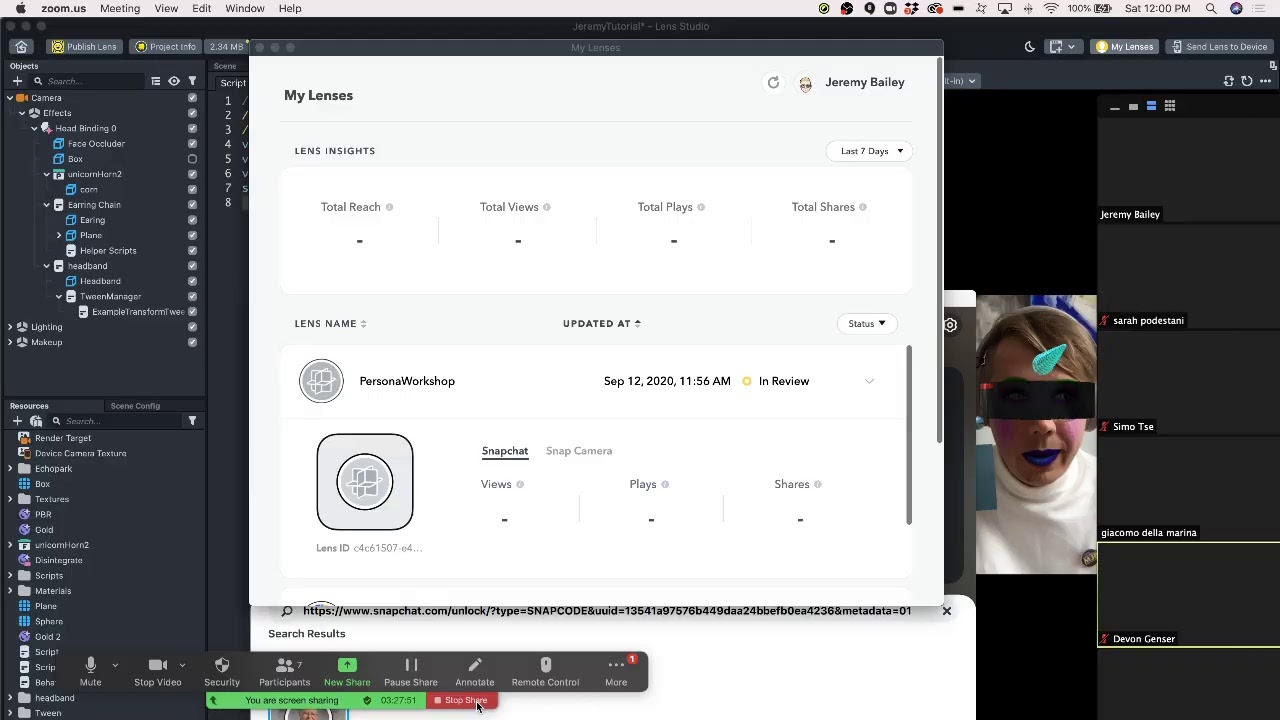Open the Objects panel filter
1280x720 pixels.
tap(192, 81)
